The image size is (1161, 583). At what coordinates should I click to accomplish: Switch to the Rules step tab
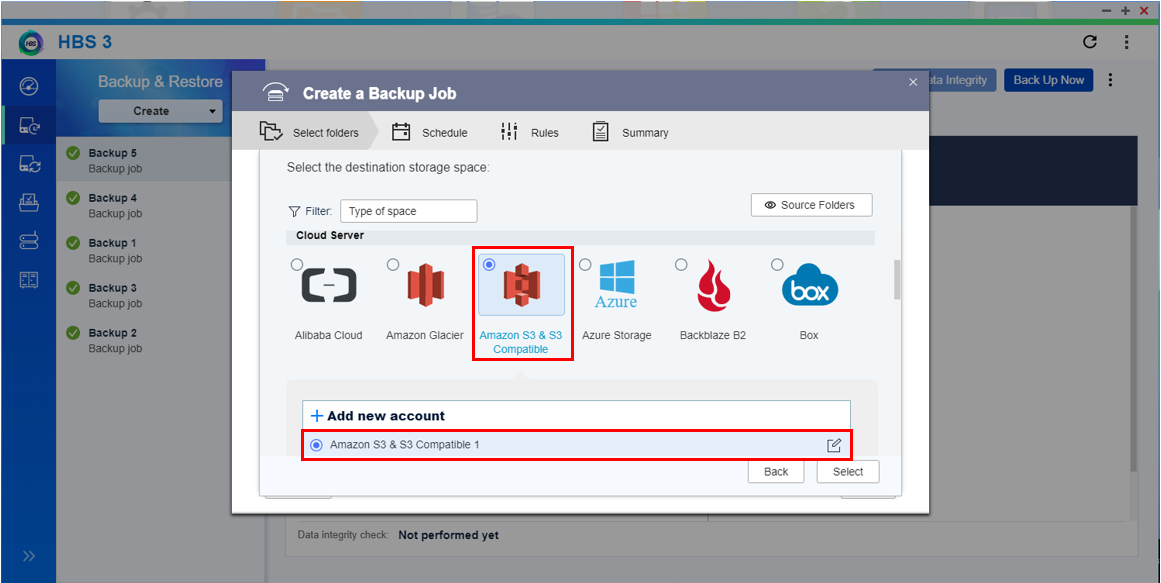point(530,132)
